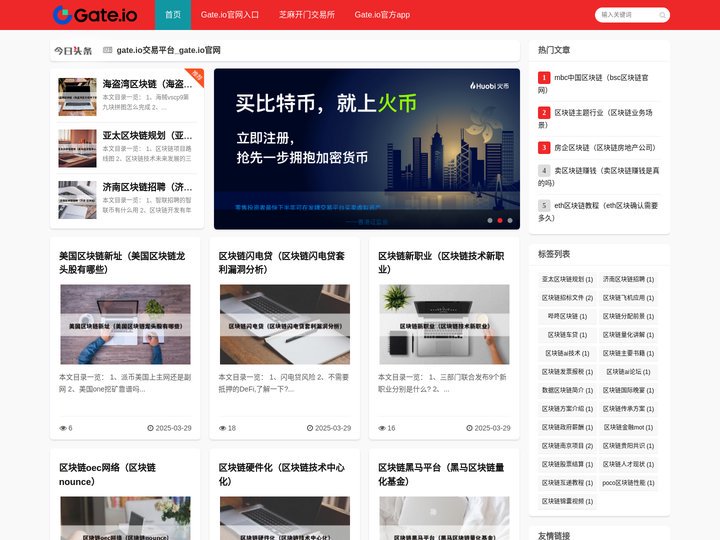Click the clock icon on 美国区块链新址 card

[x=150, y=428]
